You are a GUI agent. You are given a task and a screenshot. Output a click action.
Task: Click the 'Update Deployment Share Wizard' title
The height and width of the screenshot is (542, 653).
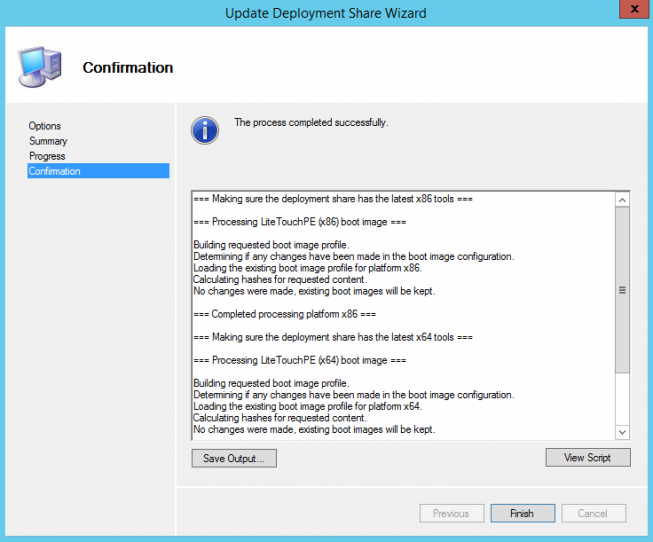point(326,13)
